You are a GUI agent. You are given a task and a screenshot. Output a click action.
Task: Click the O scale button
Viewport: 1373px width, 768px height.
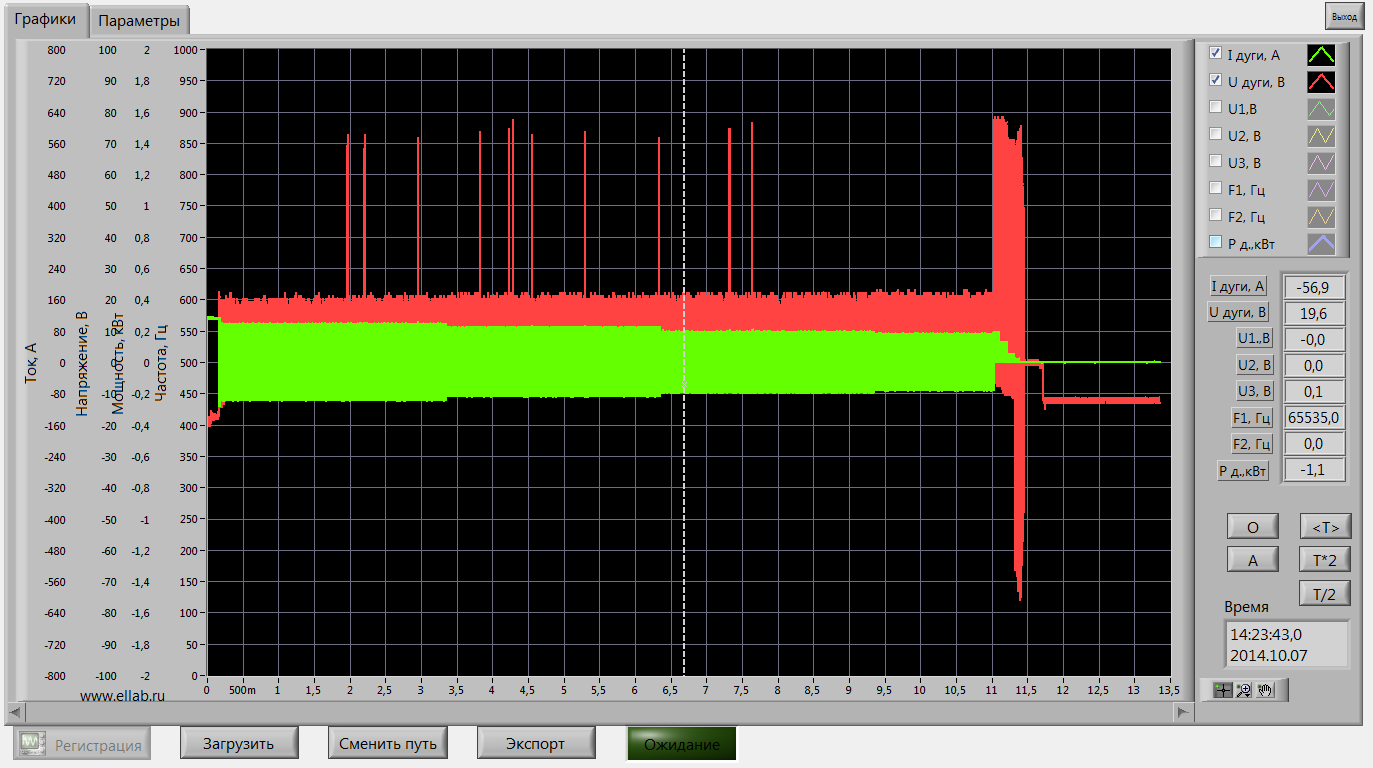1253,527
